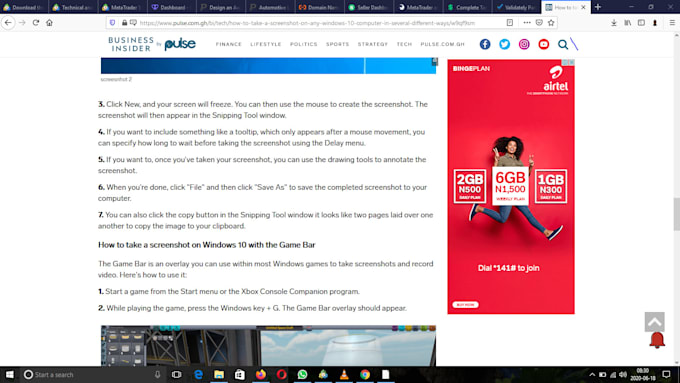680x383 pixels.
Task: Switch to the Seller Dashb tab
Action: click(x=369, y=7)
